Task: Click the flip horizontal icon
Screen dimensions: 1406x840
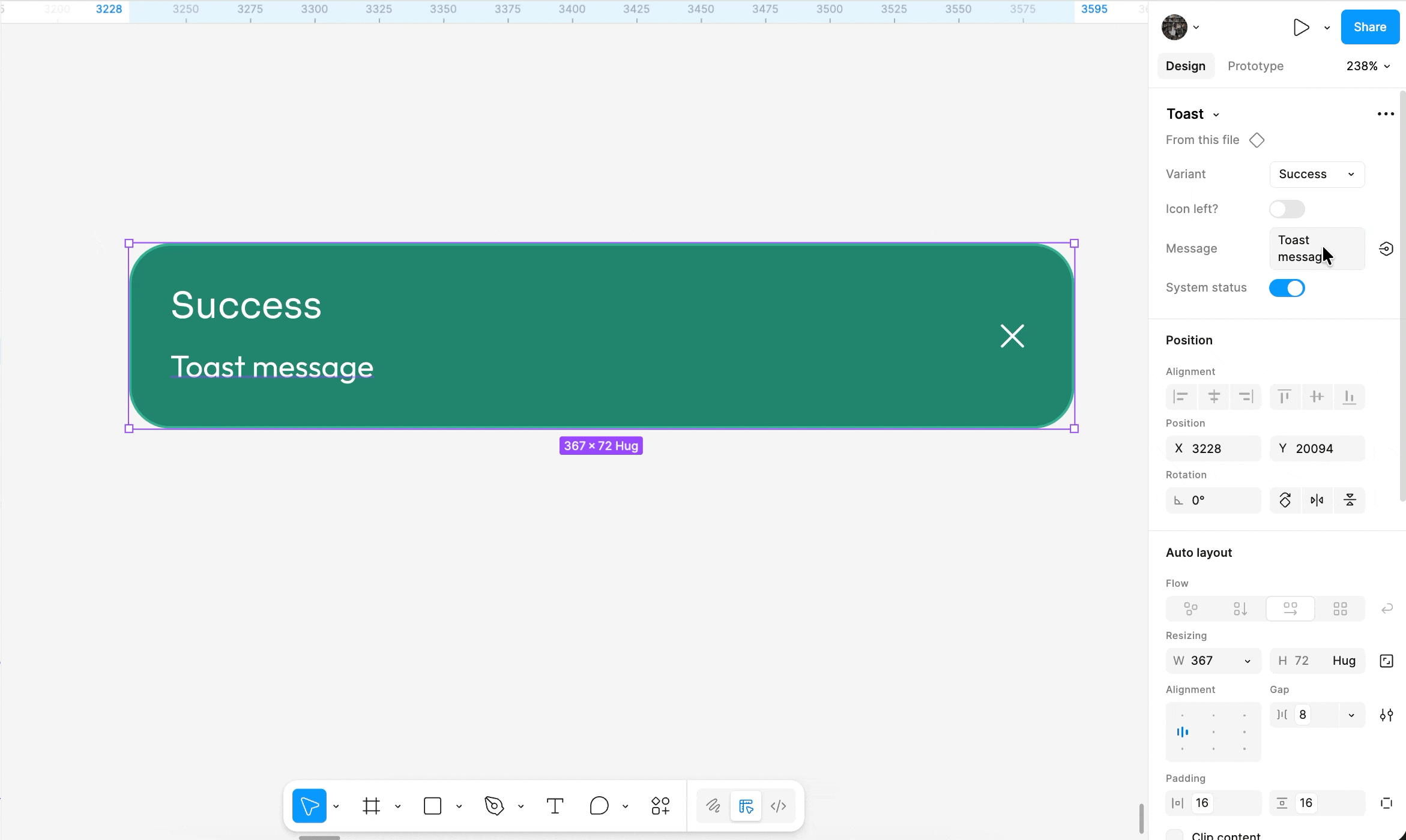Action: click(x=1317, y=500)
